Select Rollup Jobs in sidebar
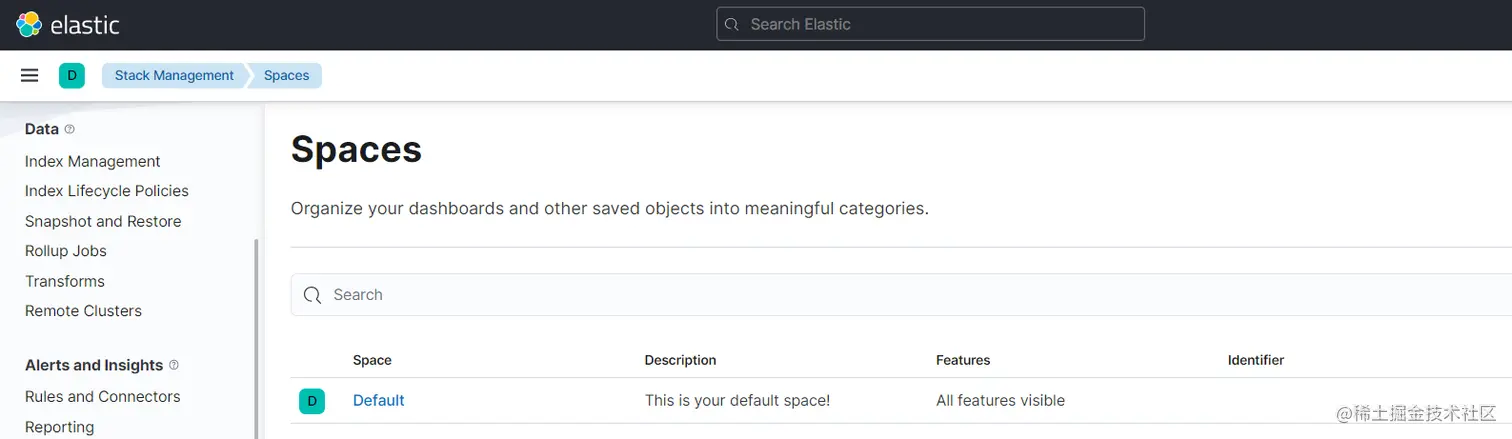Image resolution: width=1512 pixels, height=439 pixels. click(x=66, y=251)
